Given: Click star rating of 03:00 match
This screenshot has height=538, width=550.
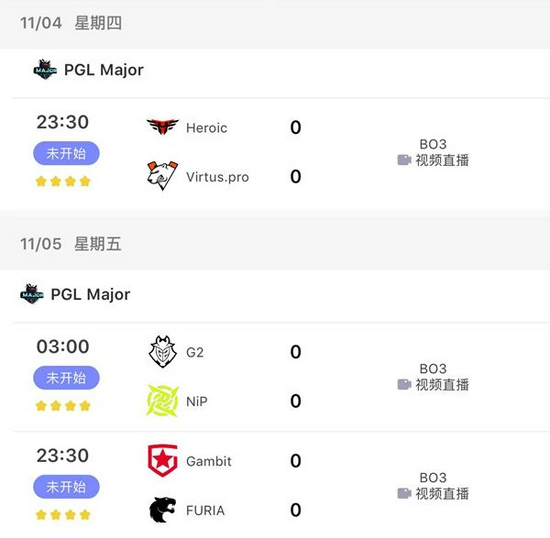Looking at the screenshot, I should 63,406.
